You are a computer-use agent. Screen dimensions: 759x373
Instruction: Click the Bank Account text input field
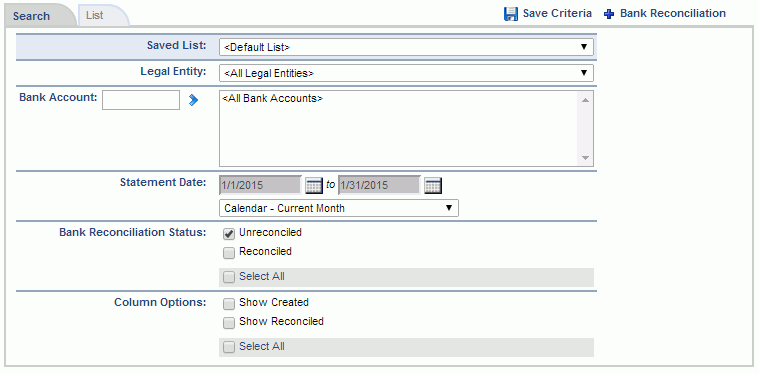pos(141,100)
